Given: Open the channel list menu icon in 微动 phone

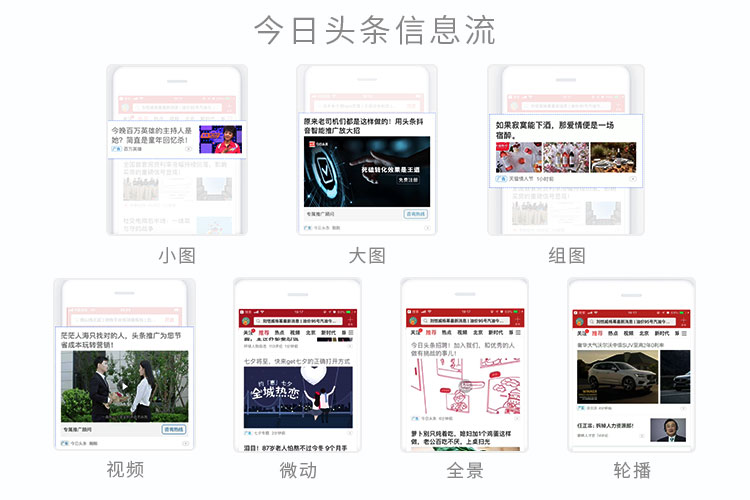Looking at the screenshot, I should coord(351,332).
